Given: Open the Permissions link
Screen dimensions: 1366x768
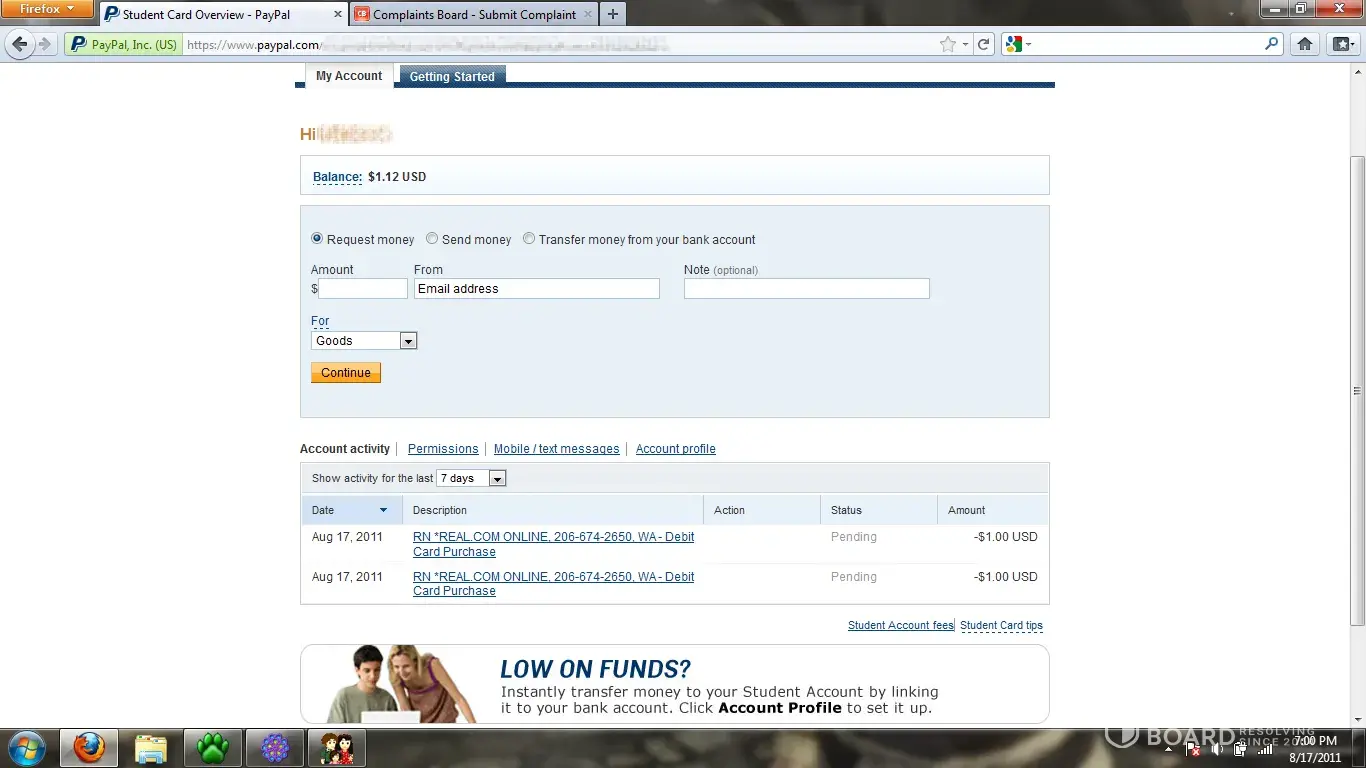Looking at the screenshot, I should click(x=443, y=449).
